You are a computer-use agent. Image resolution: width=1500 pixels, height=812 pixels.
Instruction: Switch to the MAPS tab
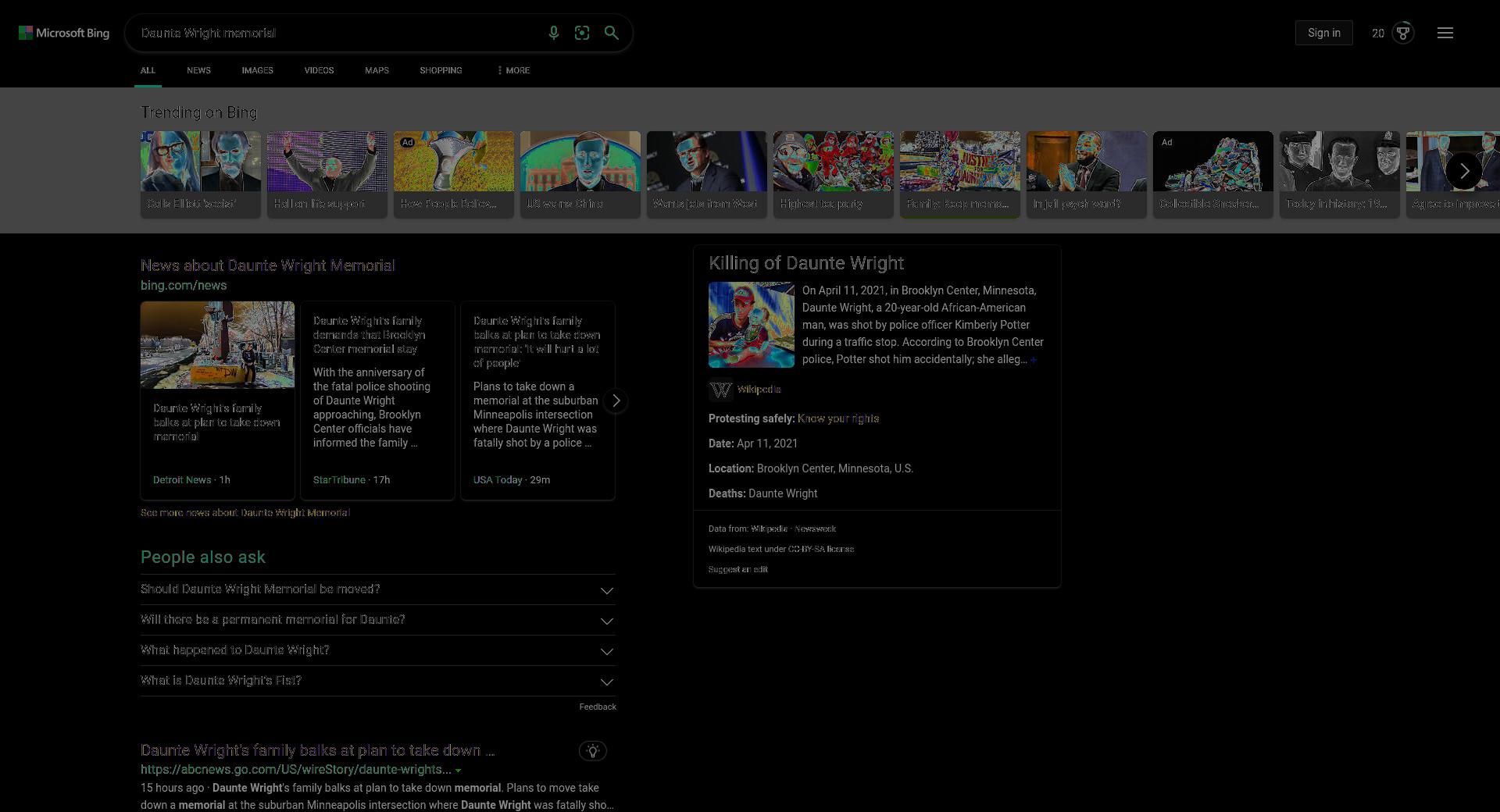click(x=377, y=70)
